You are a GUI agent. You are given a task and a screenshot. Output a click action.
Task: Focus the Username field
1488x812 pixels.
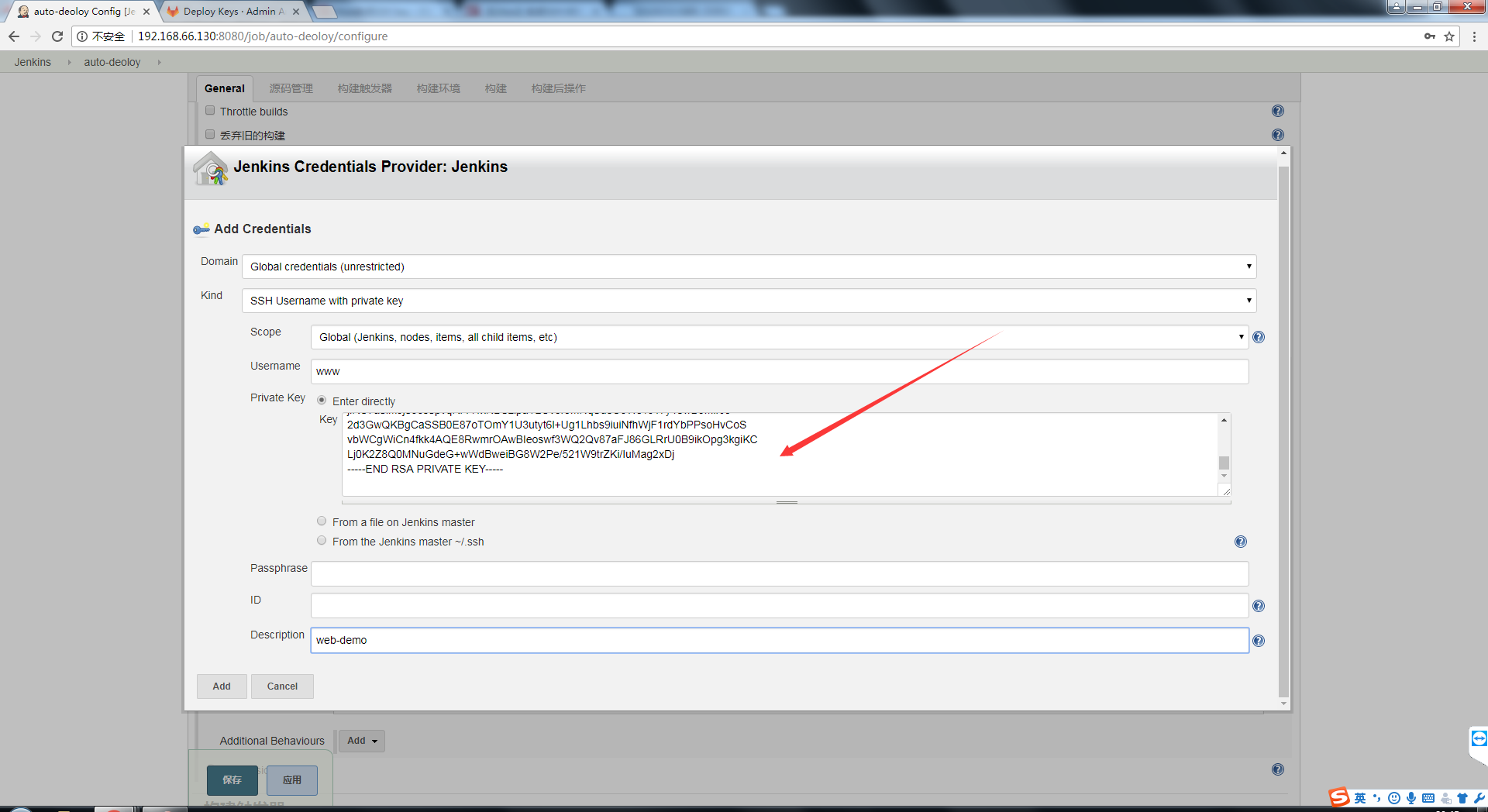click(780, 371)
